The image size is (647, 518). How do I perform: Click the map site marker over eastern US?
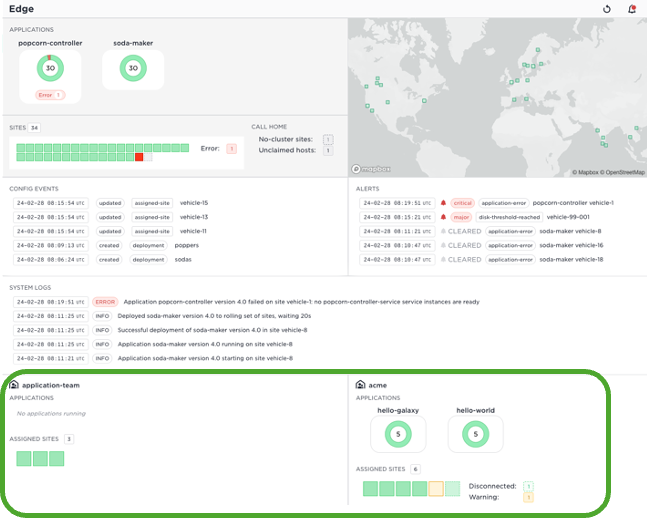tap(424, 100)
